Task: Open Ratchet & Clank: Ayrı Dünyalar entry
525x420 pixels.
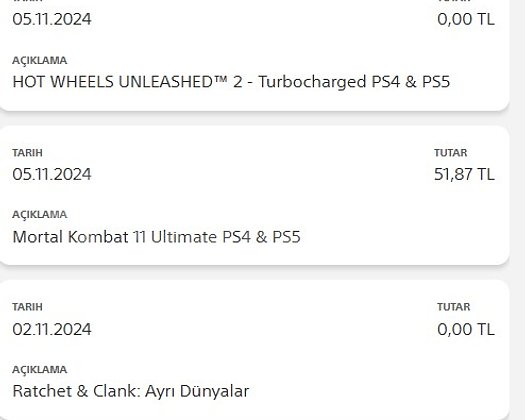Action: click(131, 391)
